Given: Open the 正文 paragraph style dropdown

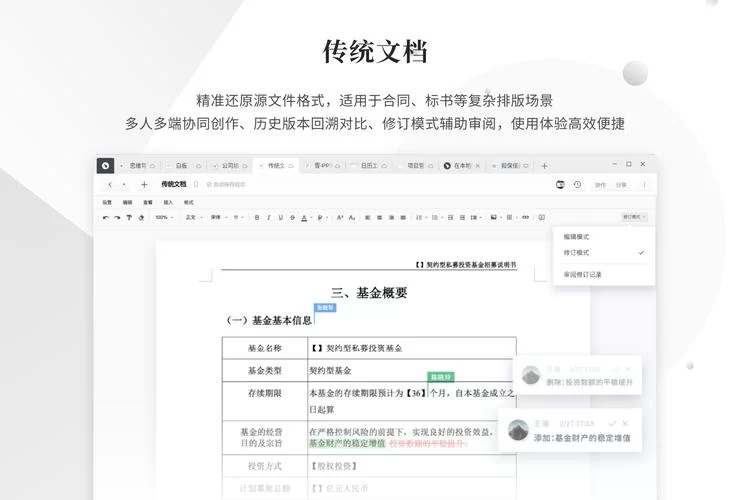Looking at the screenshot, I should 194,218.
